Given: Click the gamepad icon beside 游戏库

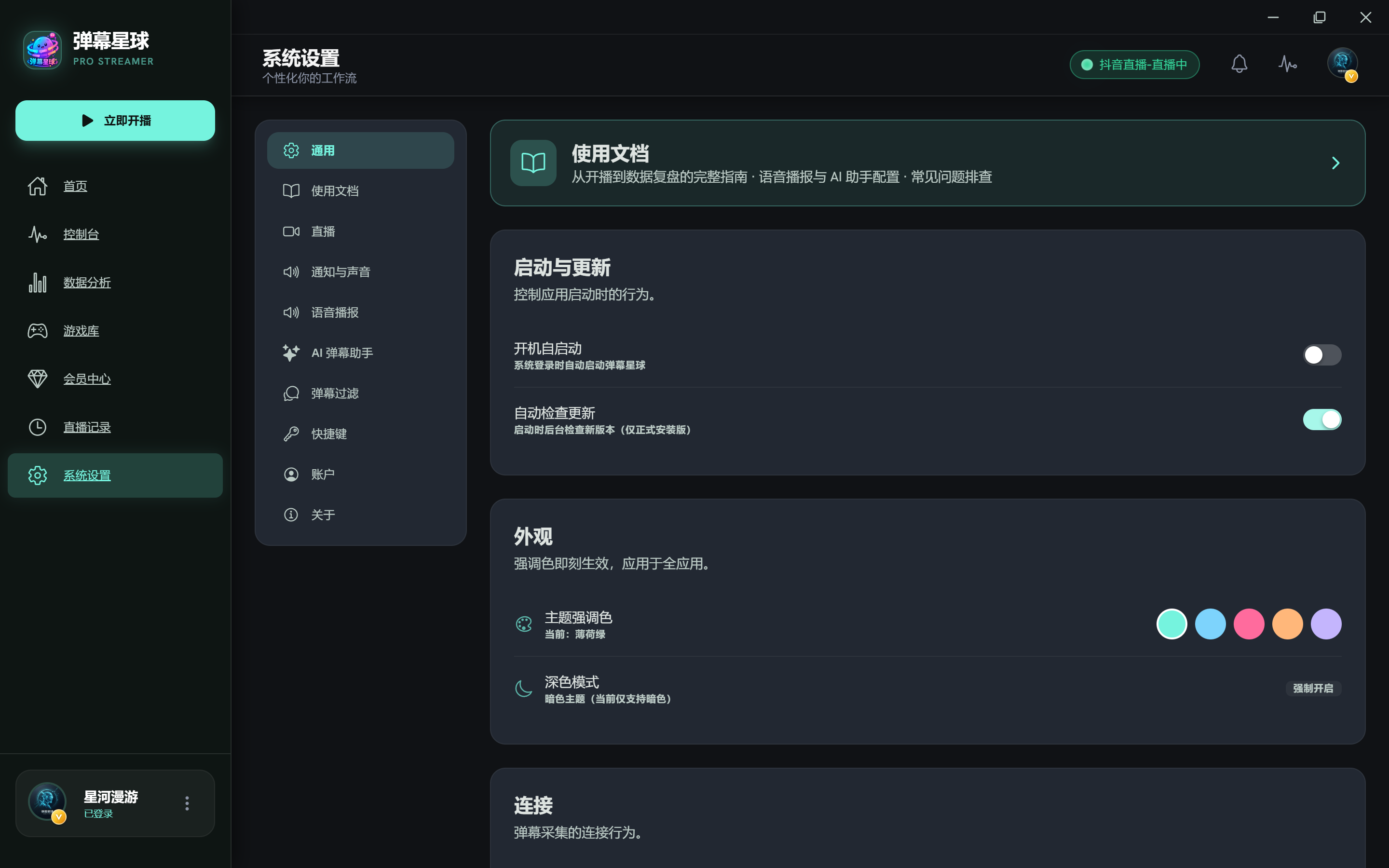Looking at the screenshot, I should [38, 331].
